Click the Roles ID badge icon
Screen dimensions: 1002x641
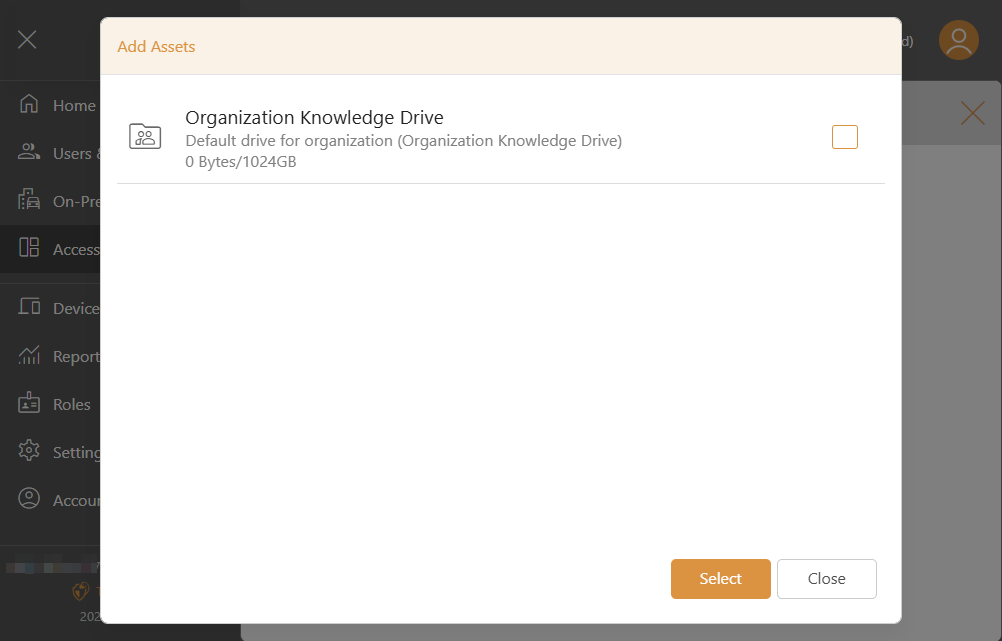coord(29,403)
